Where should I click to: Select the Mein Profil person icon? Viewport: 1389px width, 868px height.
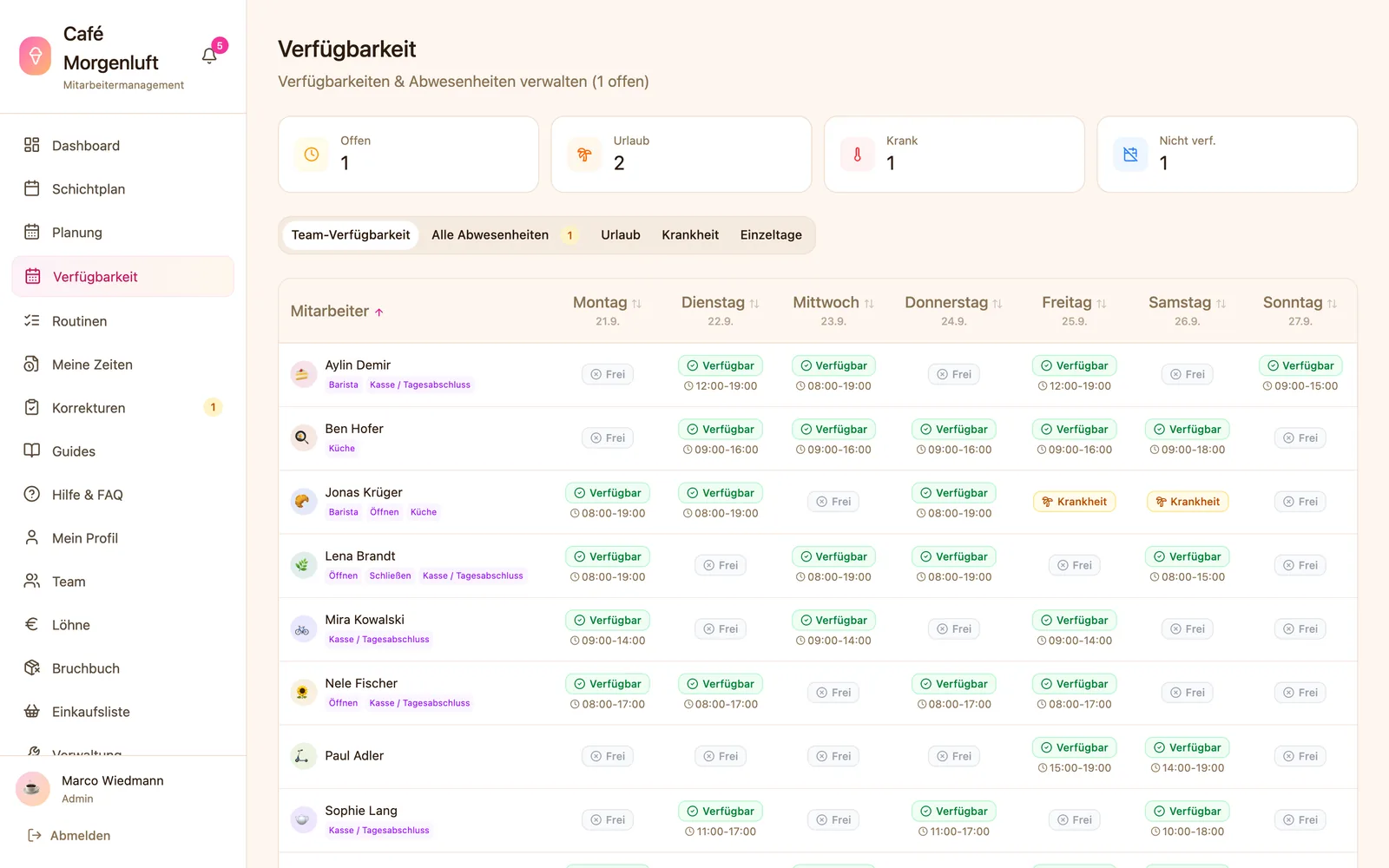[x=32, y=537]
